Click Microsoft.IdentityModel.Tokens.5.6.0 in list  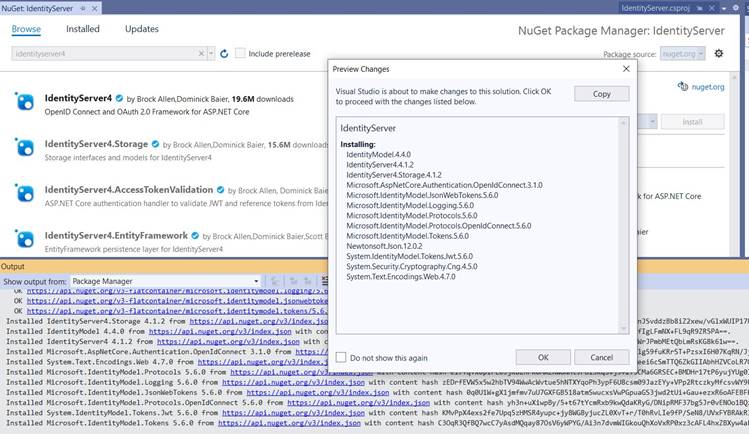(407, 236)
